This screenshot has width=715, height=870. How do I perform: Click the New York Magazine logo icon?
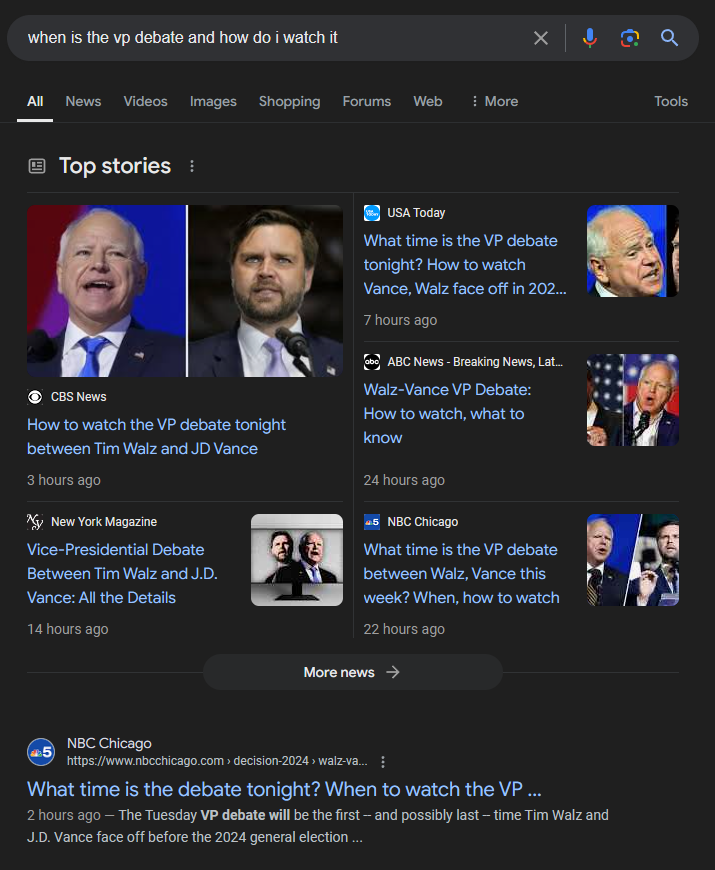coord(35,522)
